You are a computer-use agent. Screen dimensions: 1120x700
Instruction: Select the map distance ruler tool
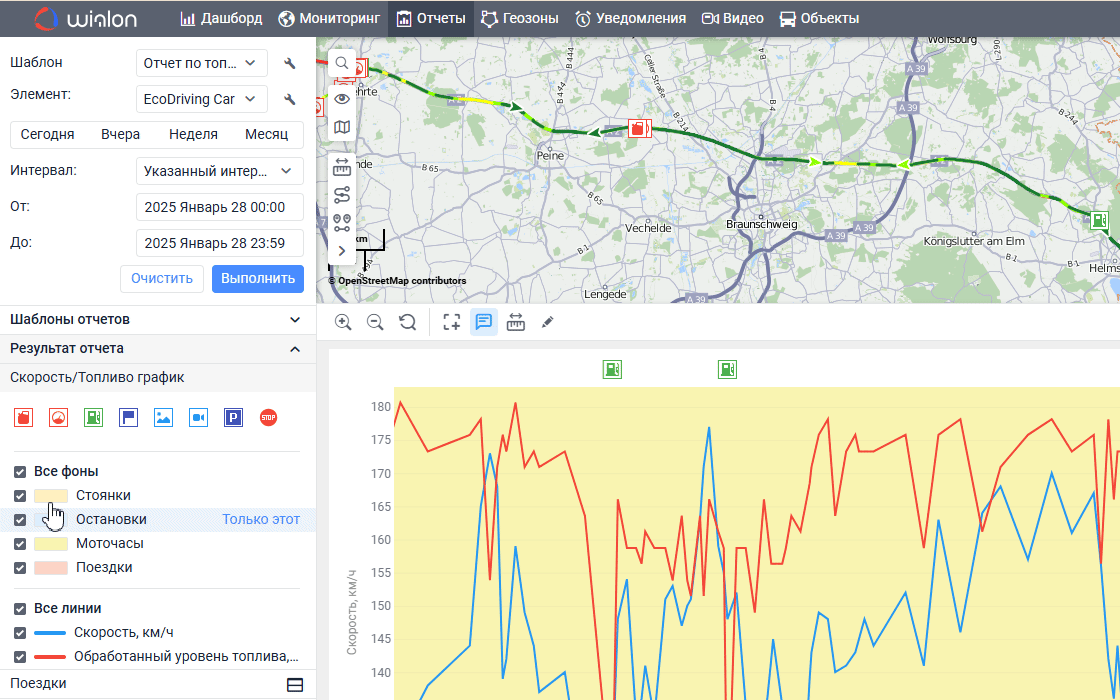pyautogui.click(x=342, y=167)
